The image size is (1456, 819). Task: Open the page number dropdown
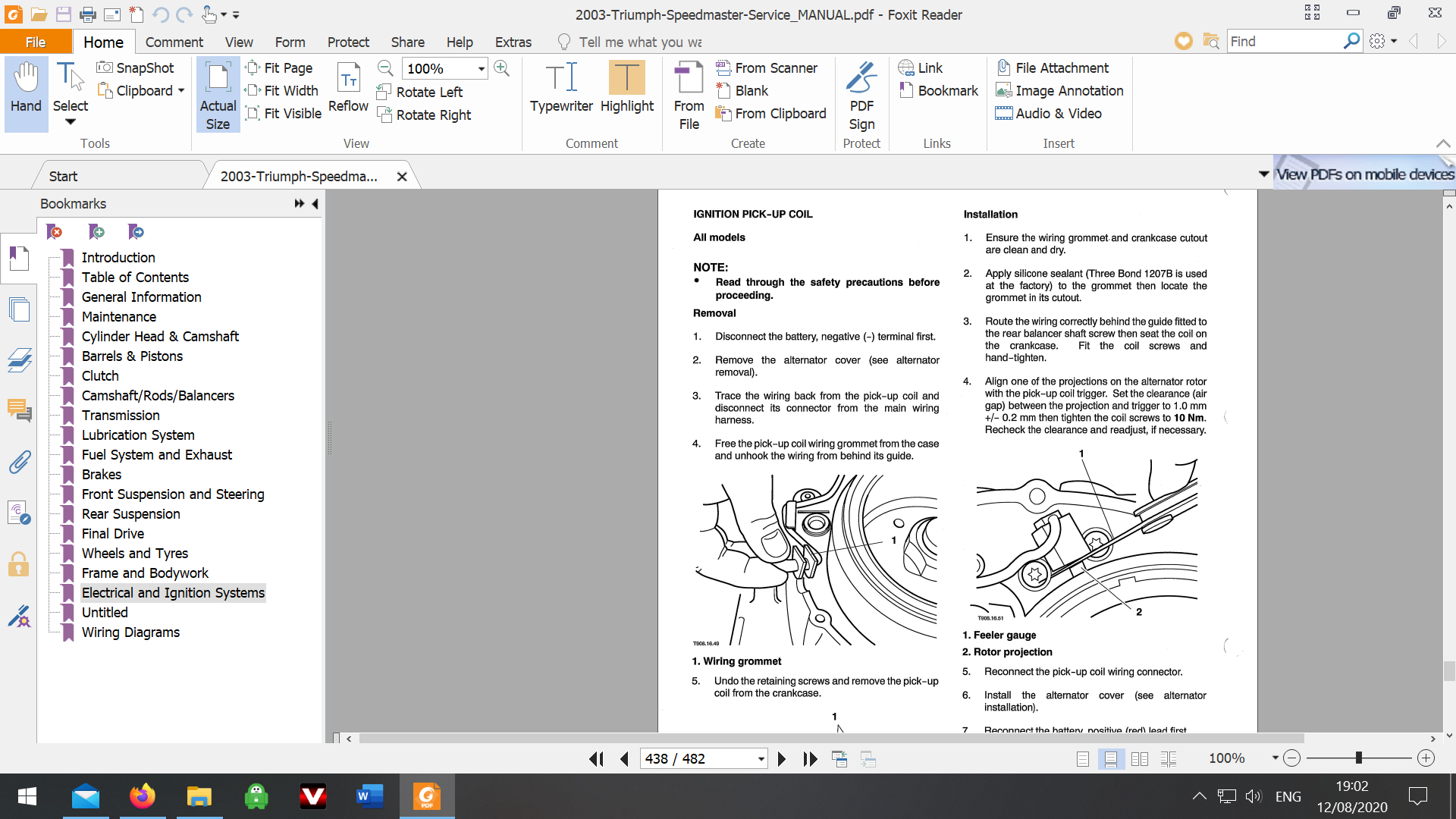pyautogui.click(x=761, y=759)
